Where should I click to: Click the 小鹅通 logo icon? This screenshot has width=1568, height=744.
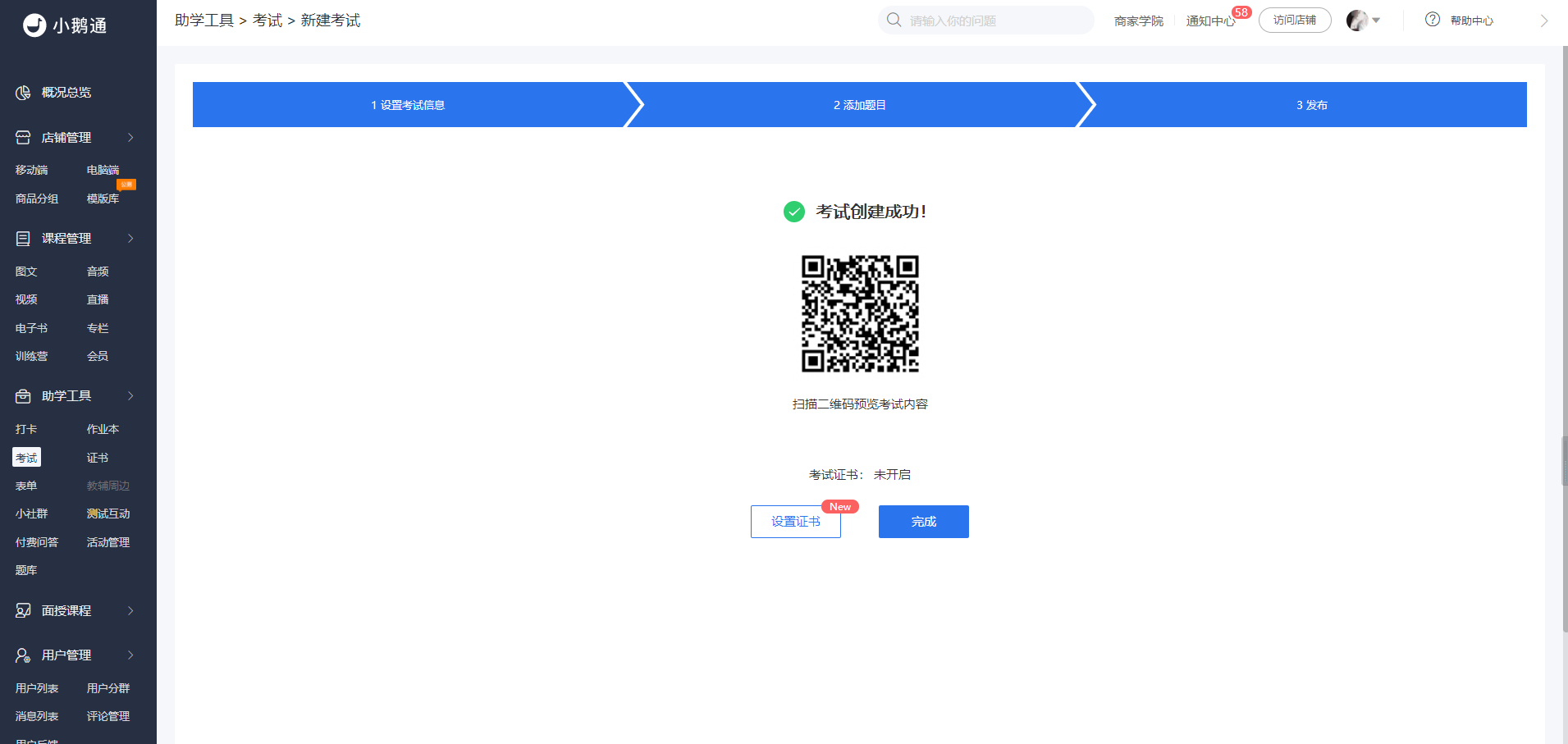pyautogui.click(x=34, y=25)
